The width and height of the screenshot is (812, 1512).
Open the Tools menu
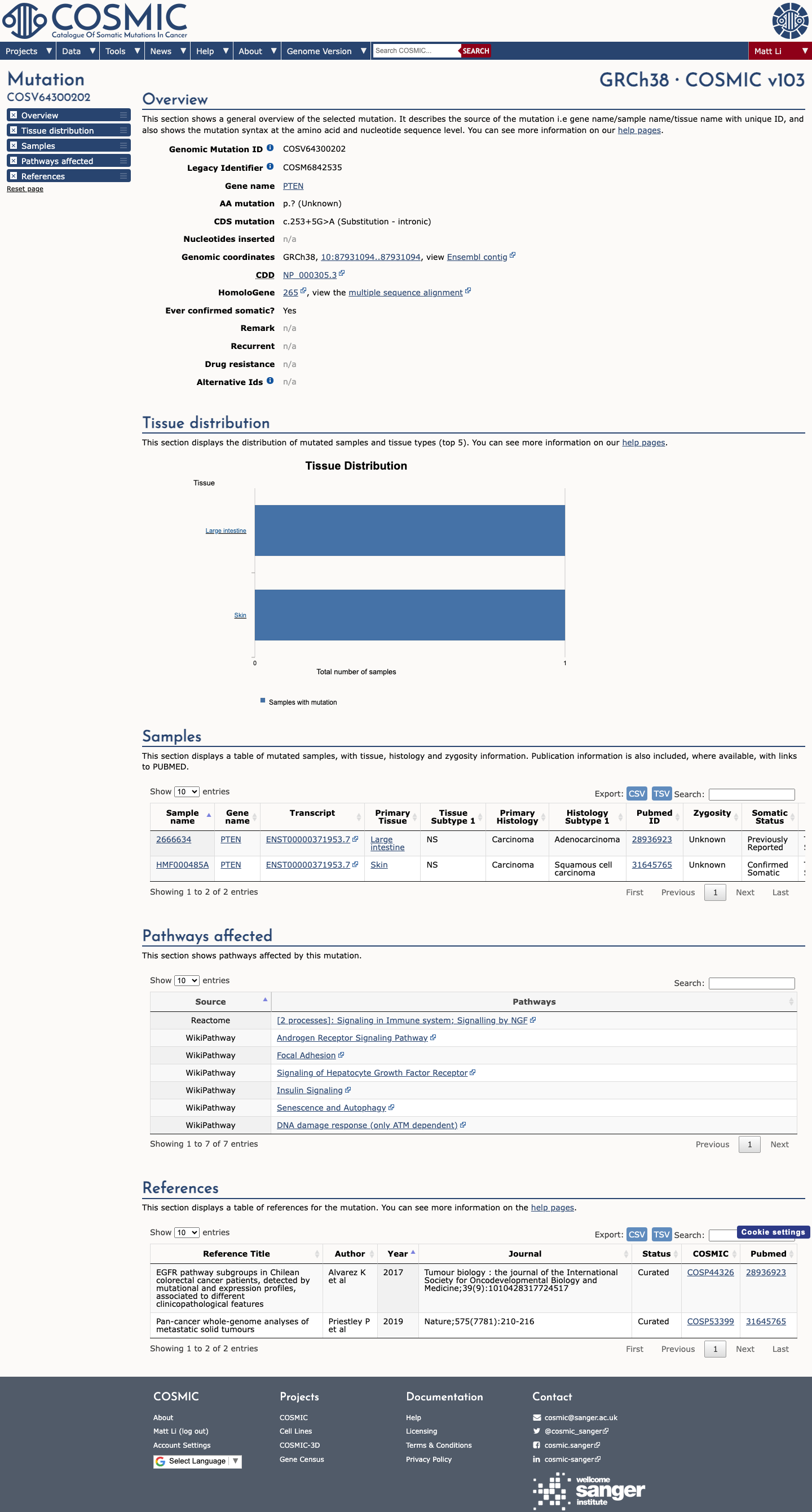122,51
